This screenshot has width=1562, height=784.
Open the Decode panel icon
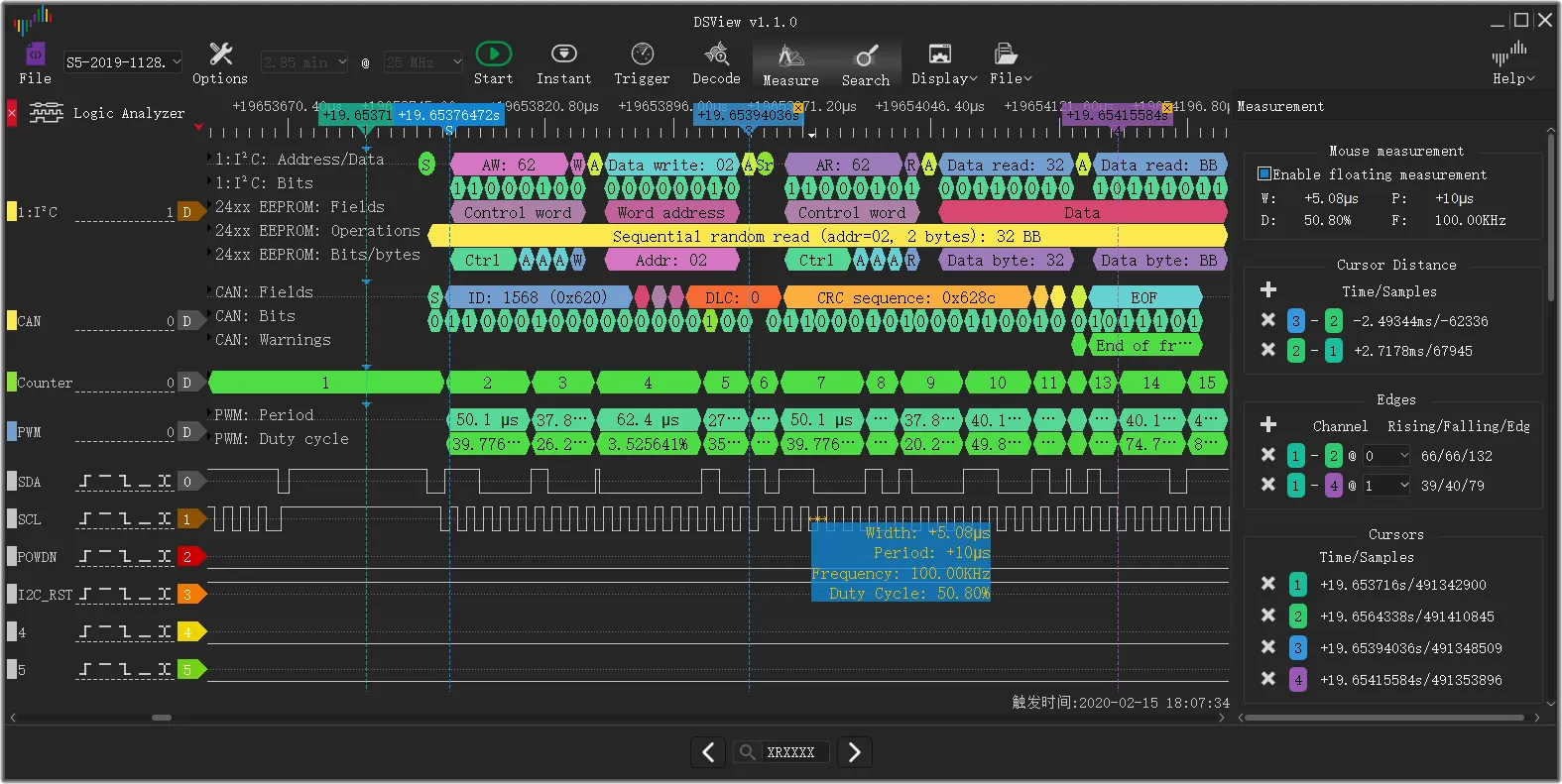click(716, 55)
